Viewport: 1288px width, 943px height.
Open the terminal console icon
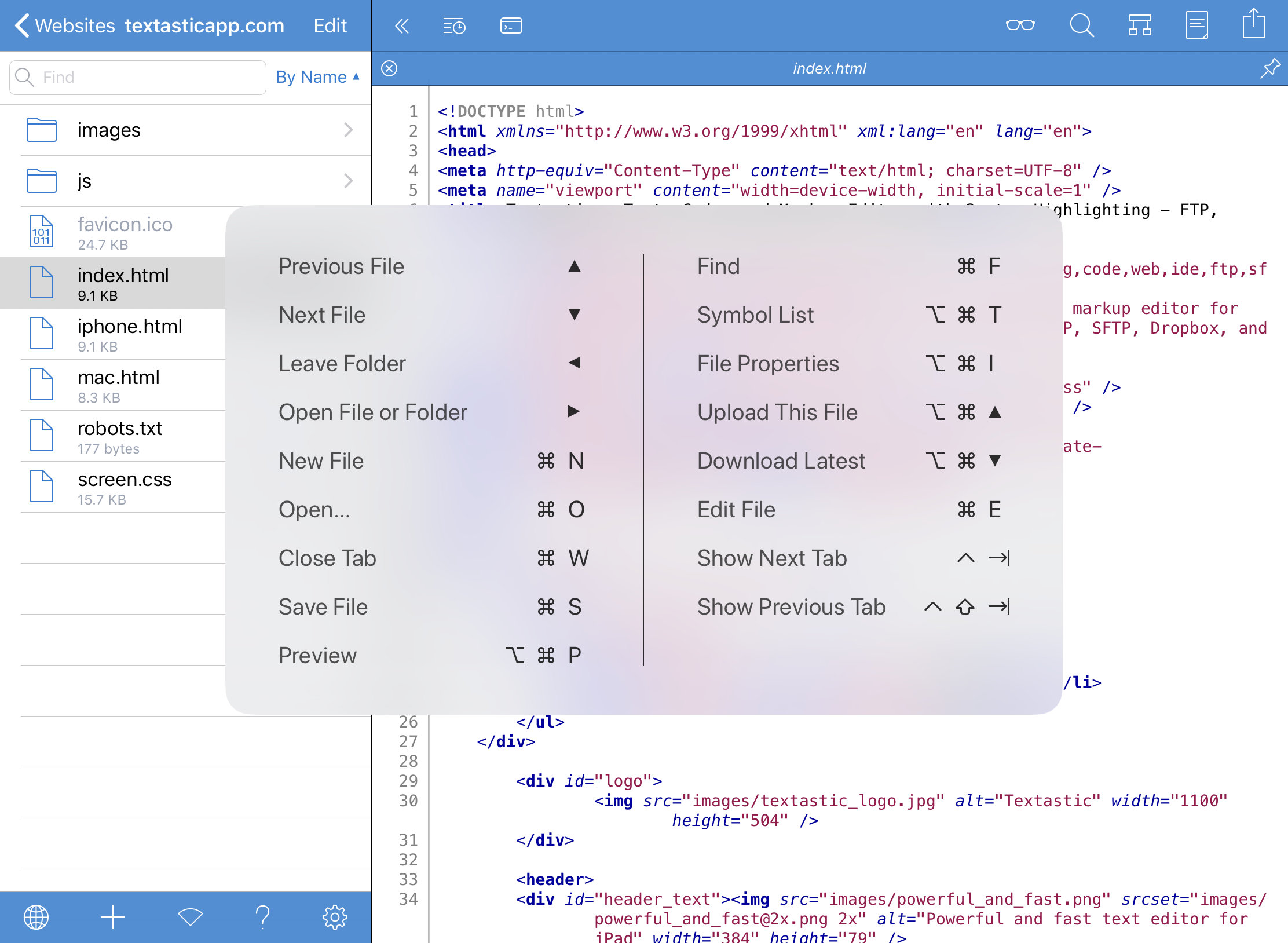(511, 26)
